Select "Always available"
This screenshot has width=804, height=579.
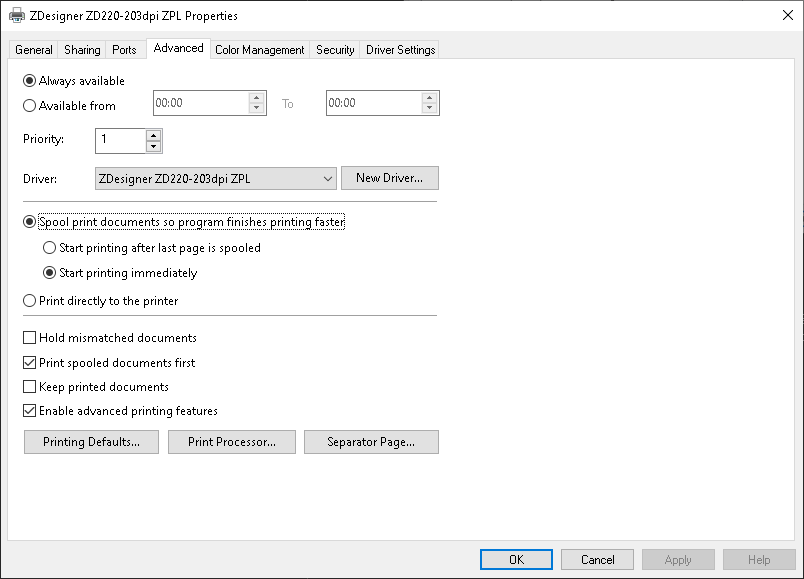point(29,80)
